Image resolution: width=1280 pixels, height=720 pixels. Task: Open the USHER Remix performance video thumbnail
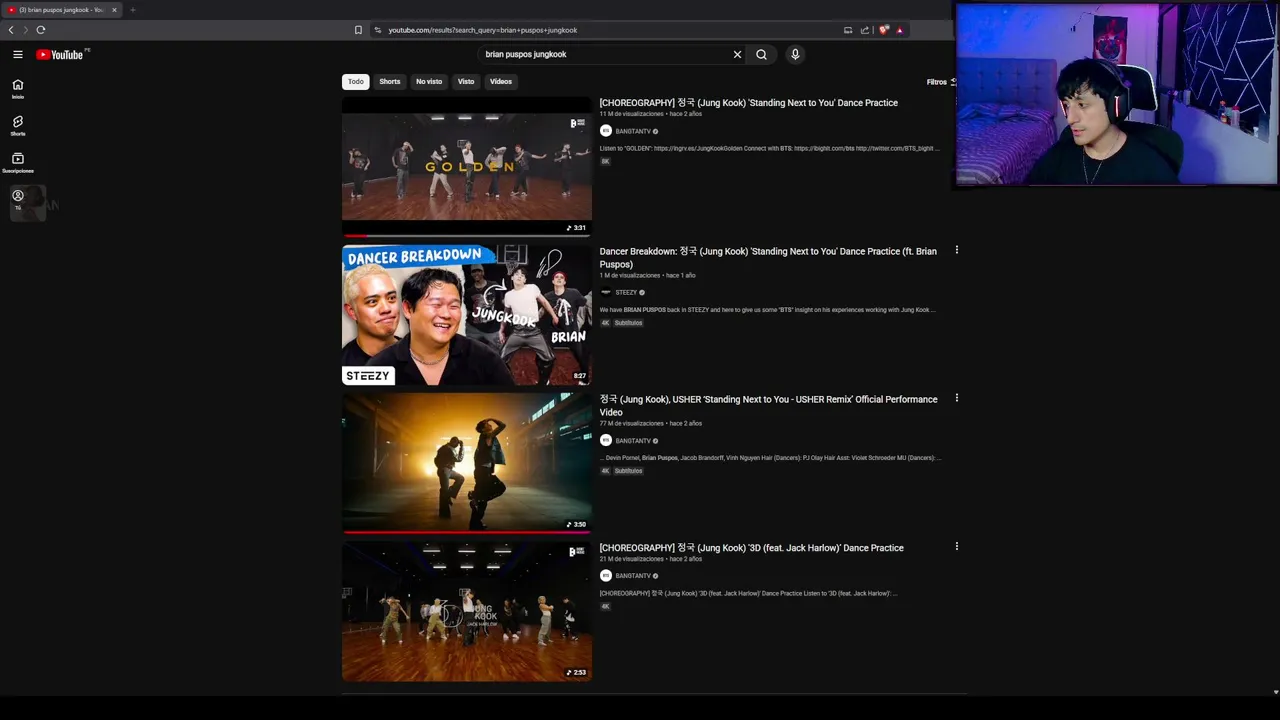pyautogui.click(x=467, y=463)
